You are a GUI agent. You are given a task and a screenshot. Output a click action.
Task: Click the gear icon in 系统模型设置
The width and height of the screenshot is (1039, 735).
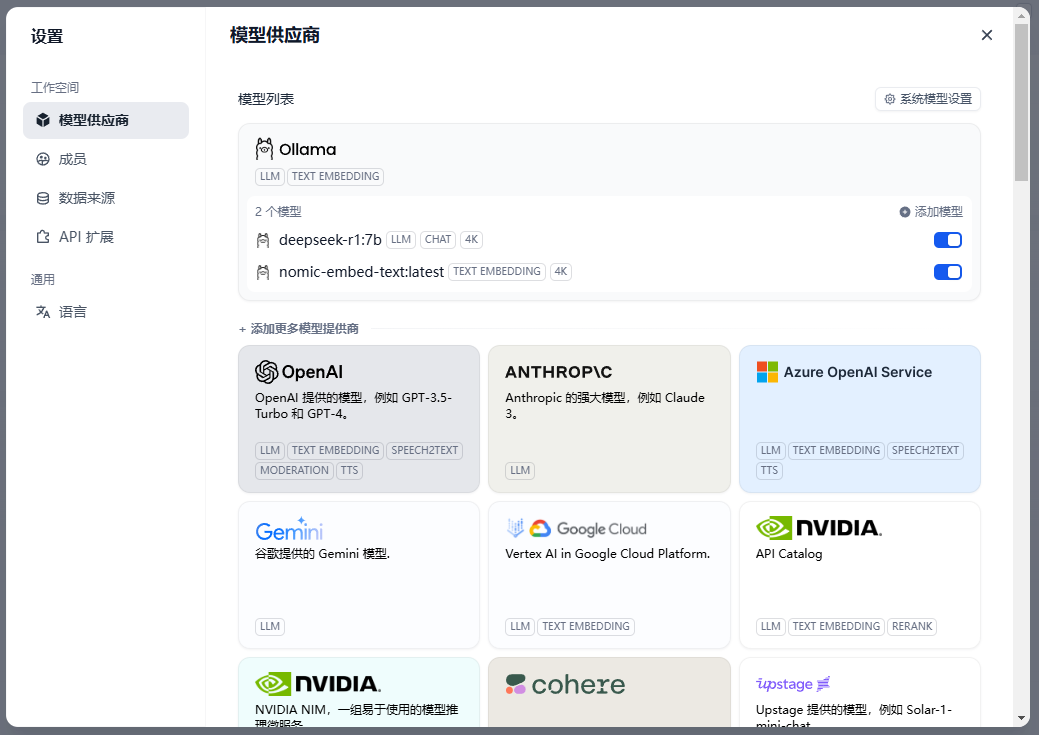click(x=890, y=99)
